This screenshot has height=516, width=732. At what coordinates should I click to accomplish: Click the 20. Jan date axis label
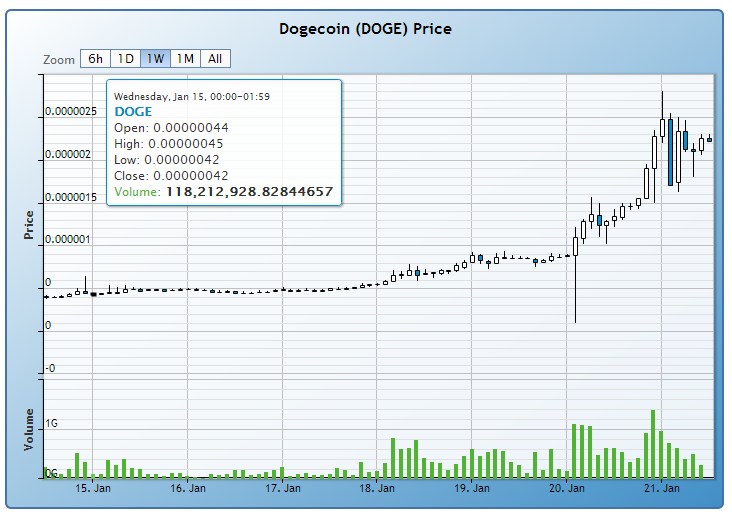(567, 488)
